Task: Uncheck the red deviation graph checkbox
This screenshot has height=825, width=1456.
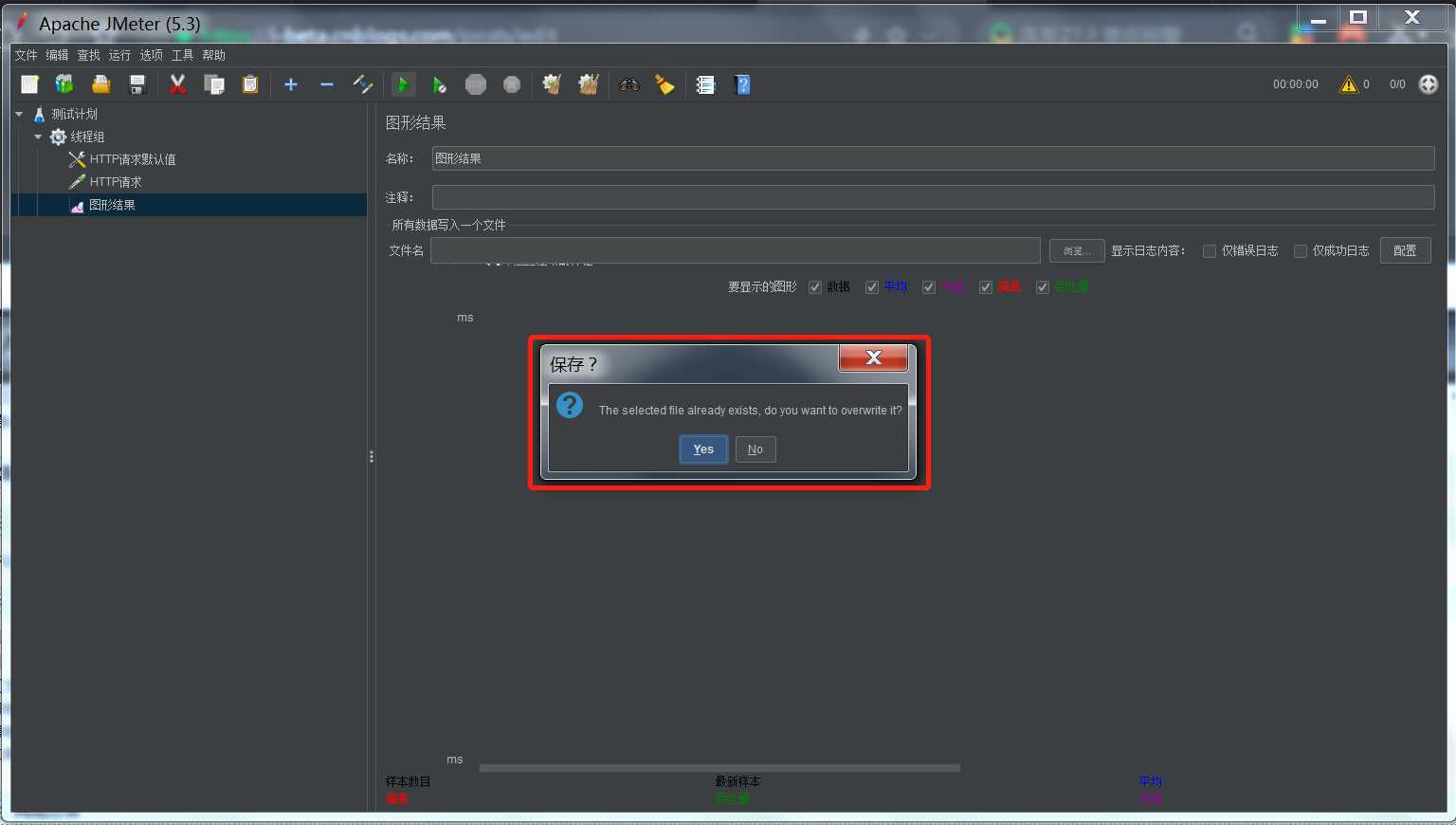Action: (x=986, y=287)
